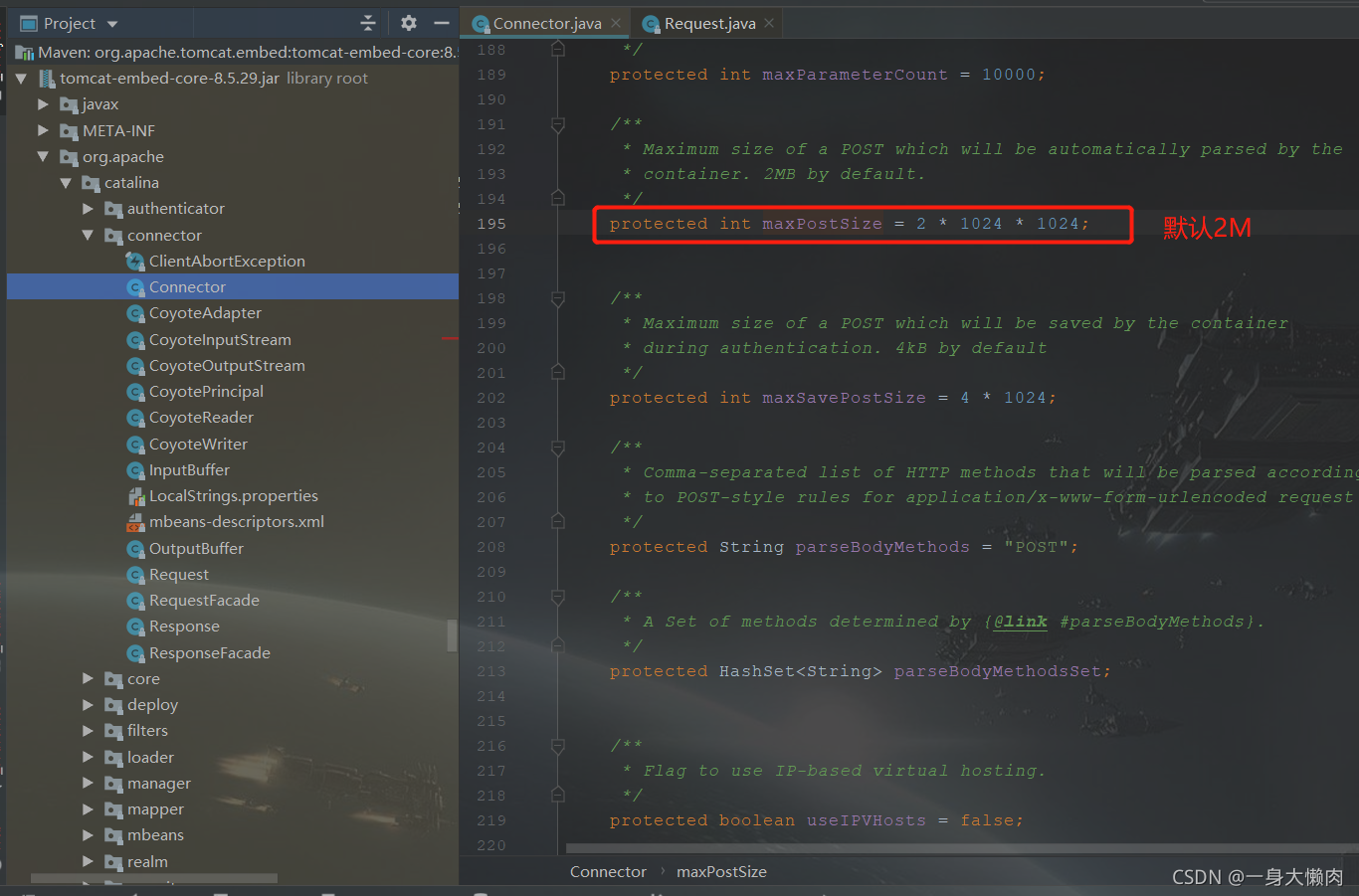
Task: Hide the Project tool window via minimize bar
Action: 442,22
